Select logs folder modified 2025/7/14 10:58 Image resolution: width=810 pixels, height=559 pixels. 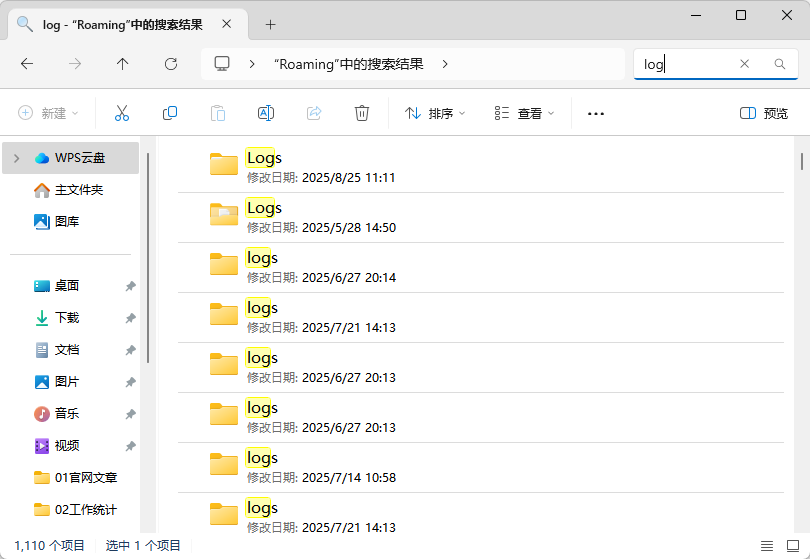click(480, 468)
